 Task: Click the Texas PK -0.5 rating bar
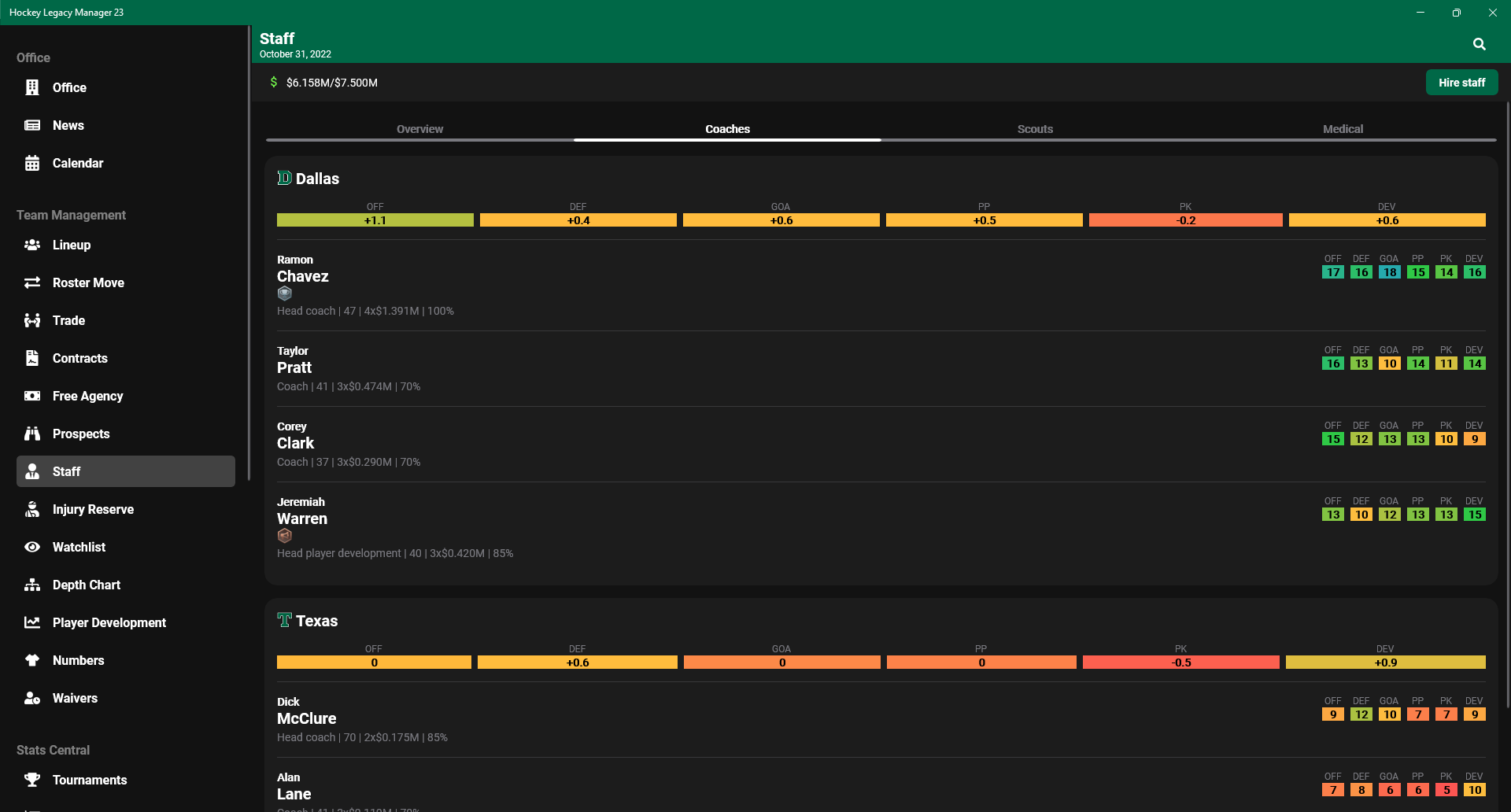pyautogui.click(x=1180, y=663)
